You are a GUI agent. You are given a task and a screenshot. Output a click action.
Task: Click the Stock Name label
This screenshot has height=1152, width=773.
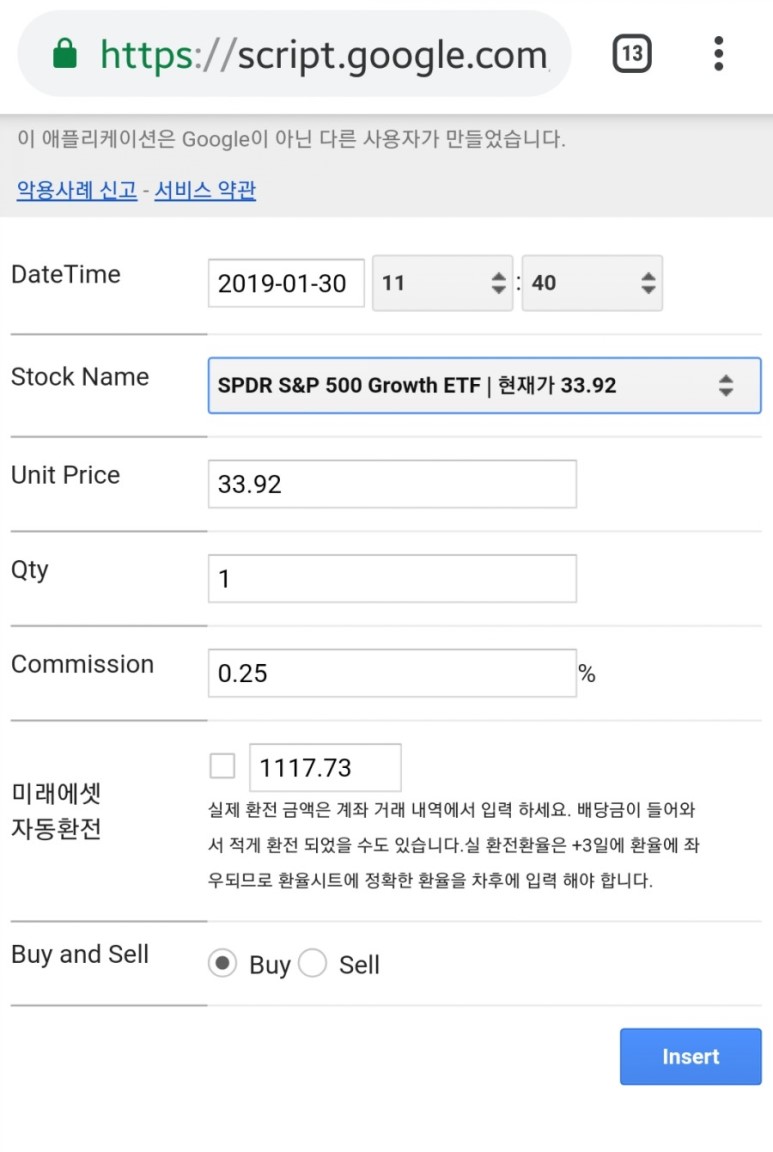(80, 377)
